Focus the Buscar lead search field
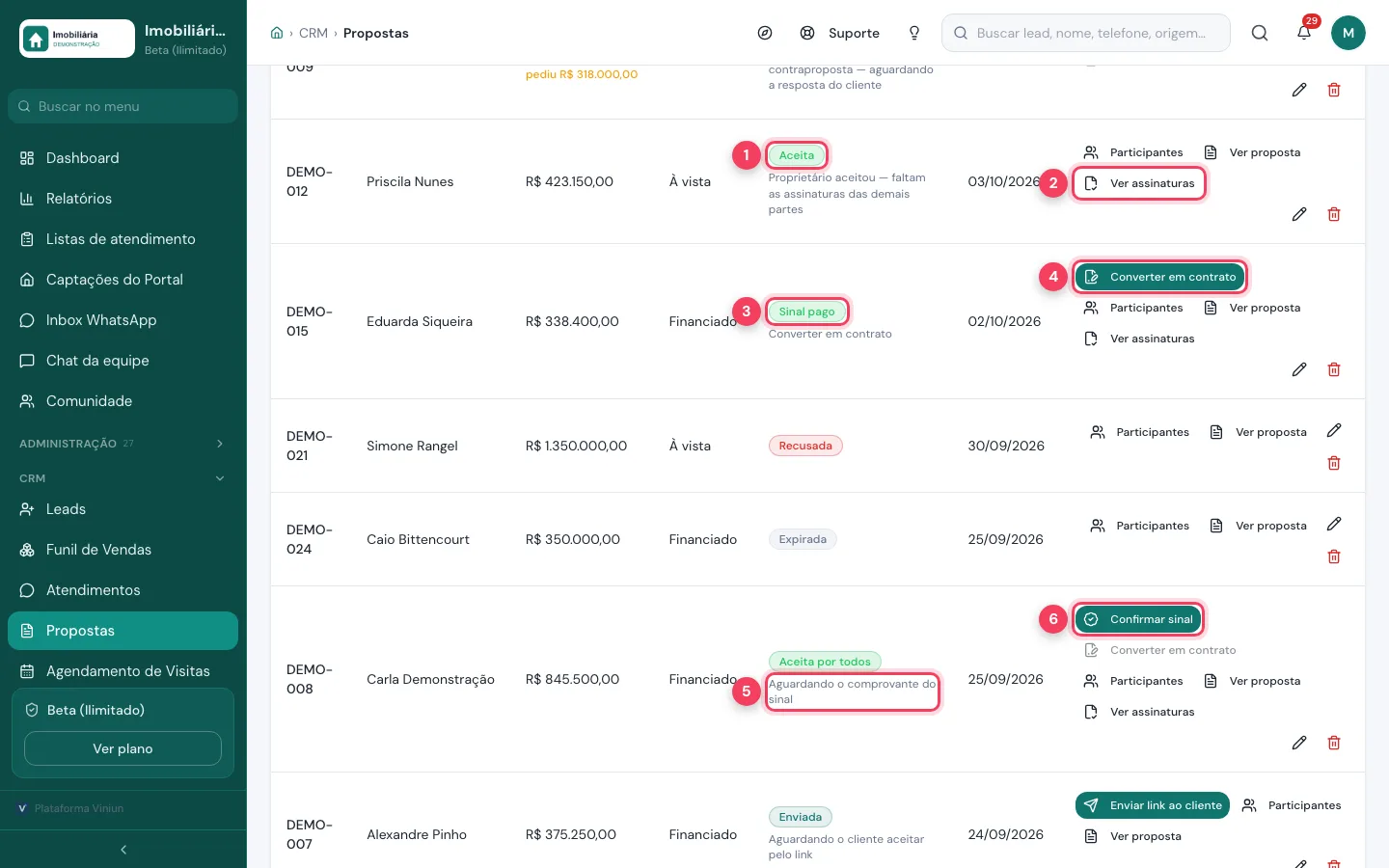Screen dimensions: 1389x868 (1086, 33)
